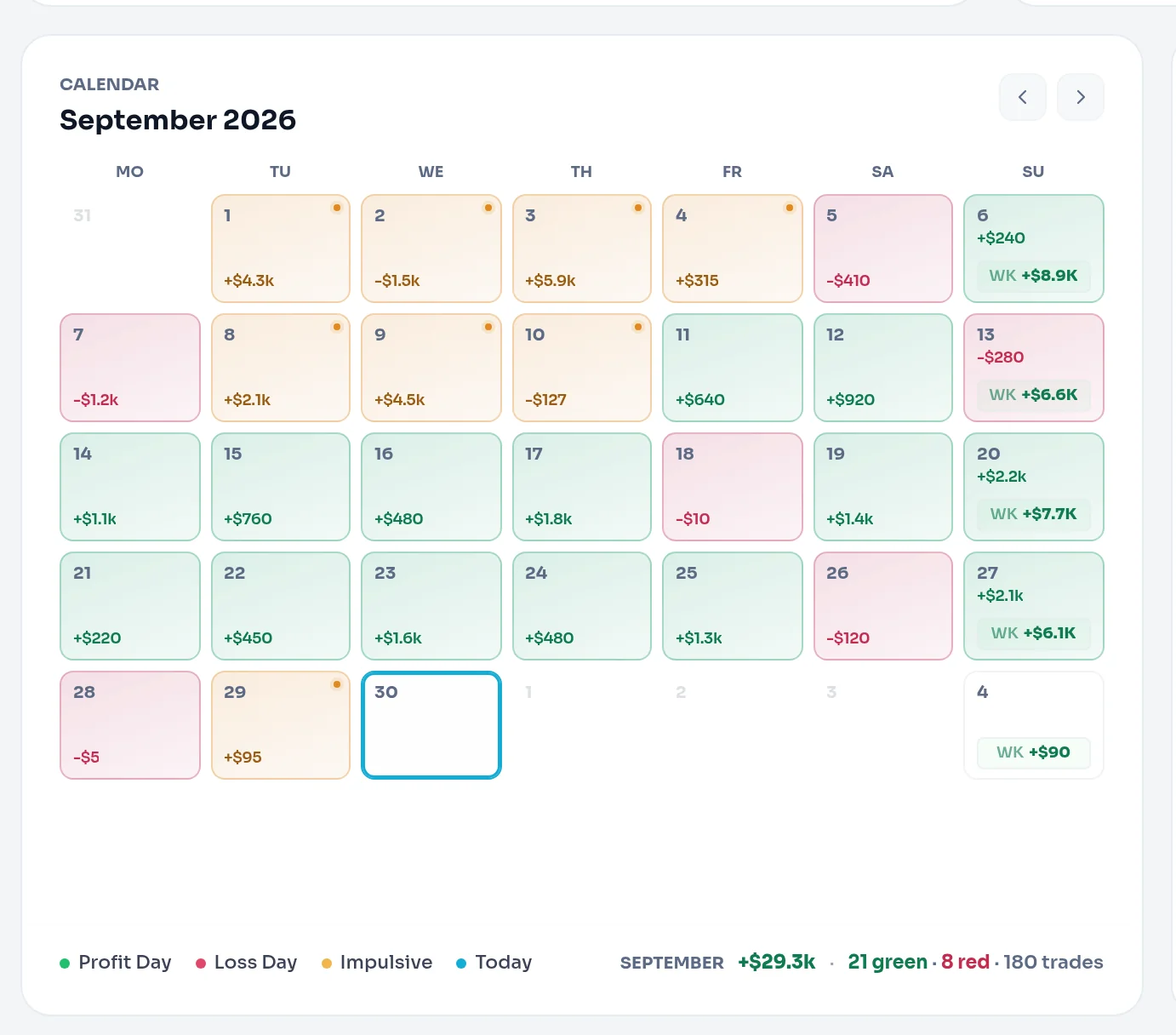Image resolution: width=1176 pixels, height=1035 pixels.
Task: Select September 20 showing +$2.2k
Action: 1034,487
